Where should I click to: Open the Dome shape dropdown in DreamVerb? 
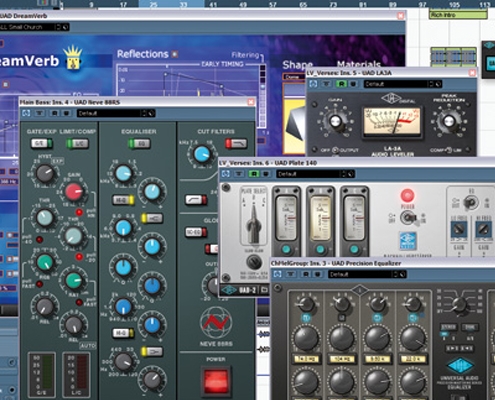tap(295, 77)
